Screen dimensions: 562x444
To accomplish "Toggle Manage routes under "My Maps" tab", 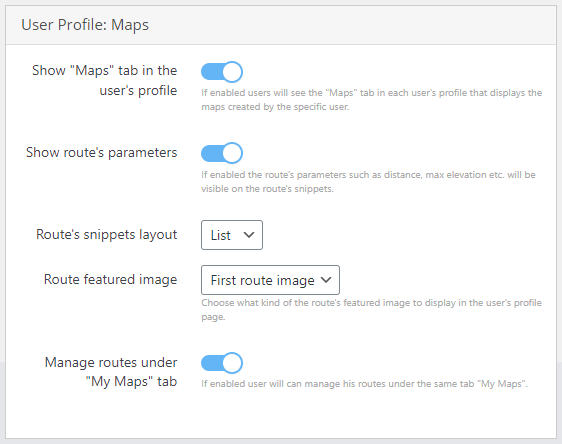I will tap(222, 363).
